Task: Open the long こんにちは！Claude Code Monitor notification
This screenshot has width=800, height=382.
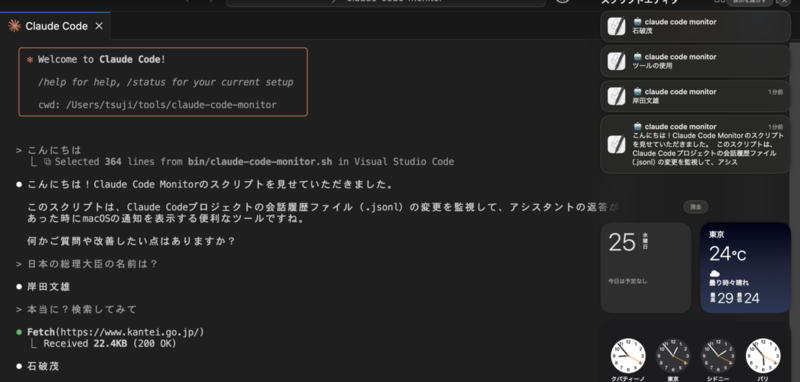Action: pyautogui.click(x=696, y=144)
